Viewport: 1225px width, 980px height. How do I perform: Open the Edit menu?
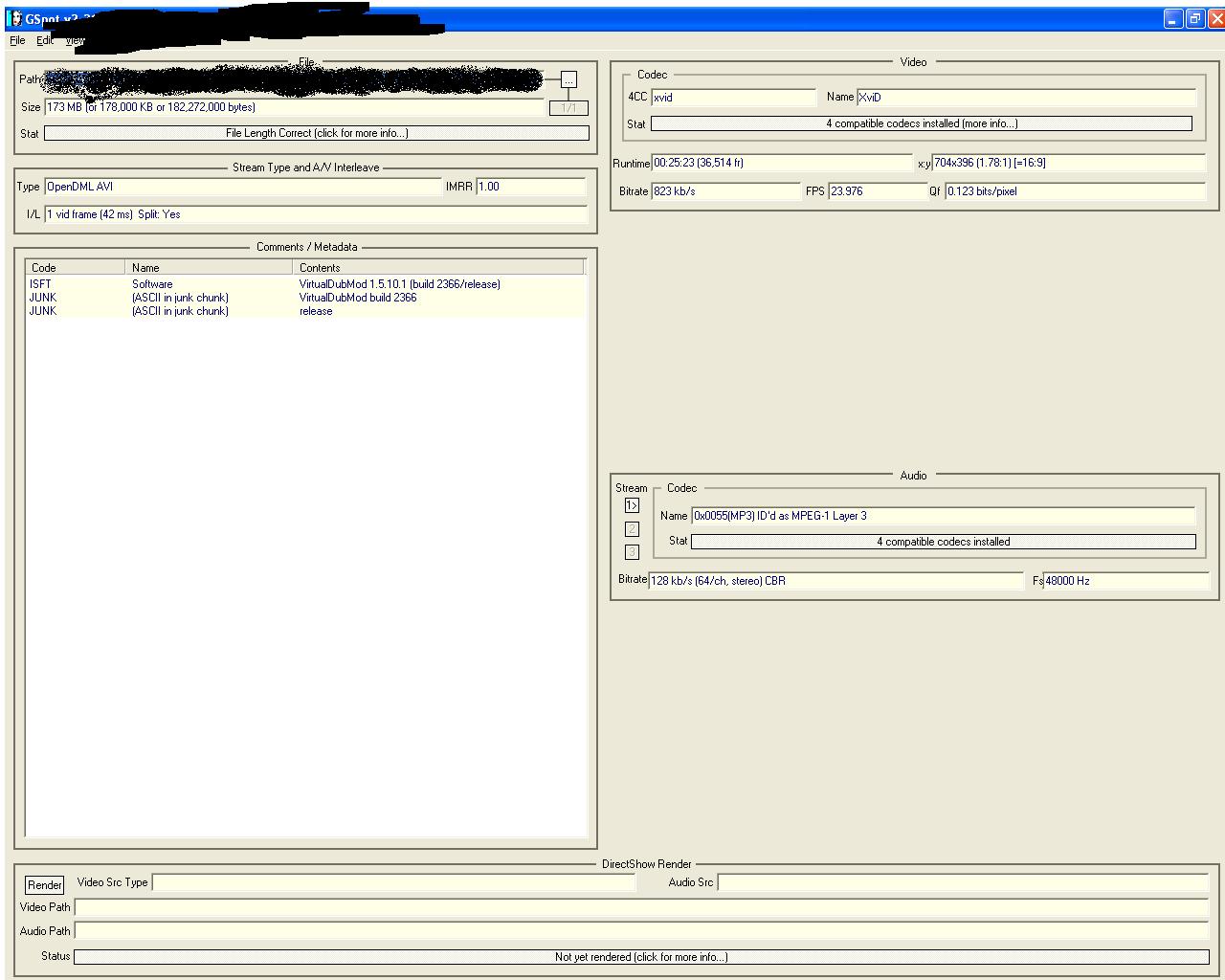click(44, 40)
